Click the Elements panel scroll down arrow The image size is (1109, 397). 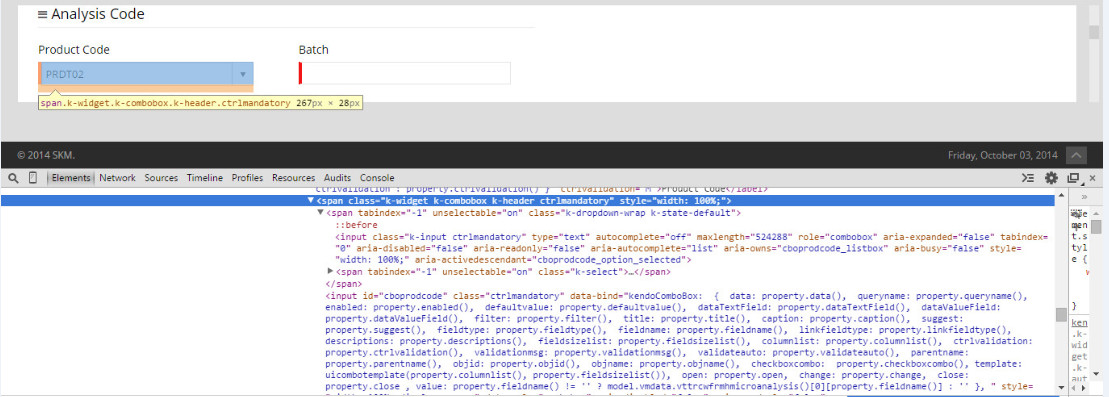click(1061, 387)
